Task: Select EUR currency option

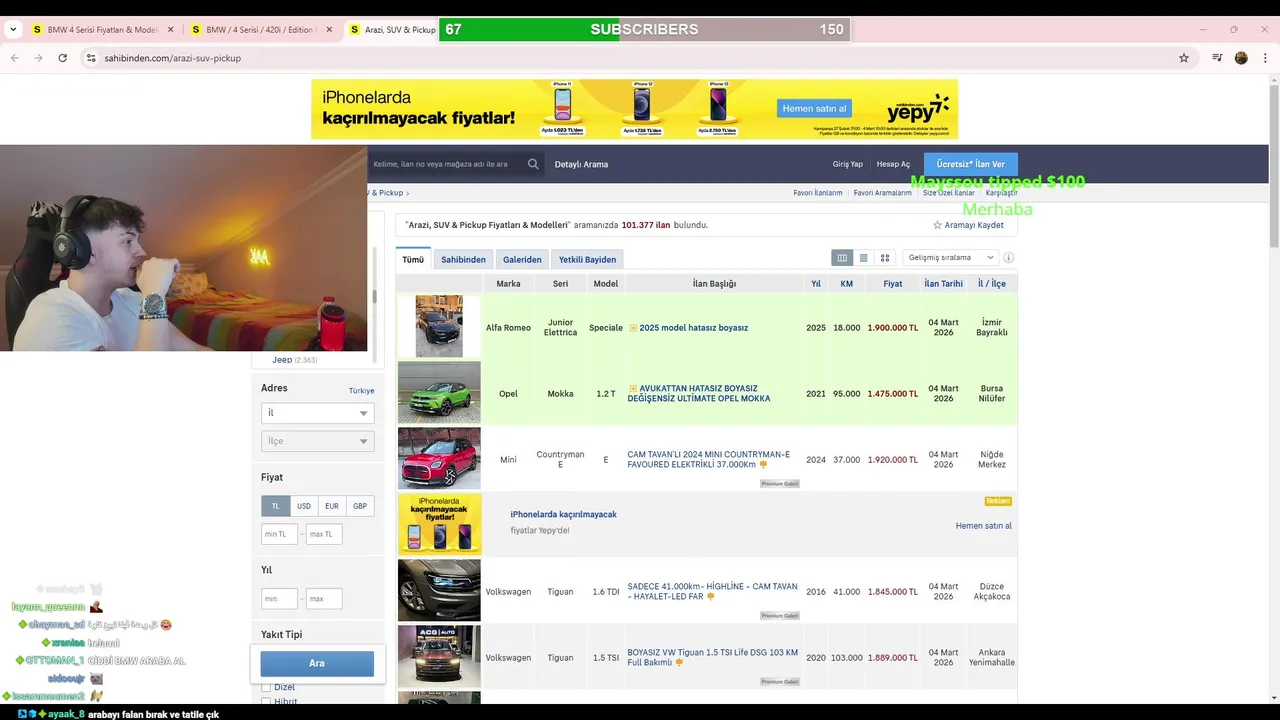Action: [332, 506]
